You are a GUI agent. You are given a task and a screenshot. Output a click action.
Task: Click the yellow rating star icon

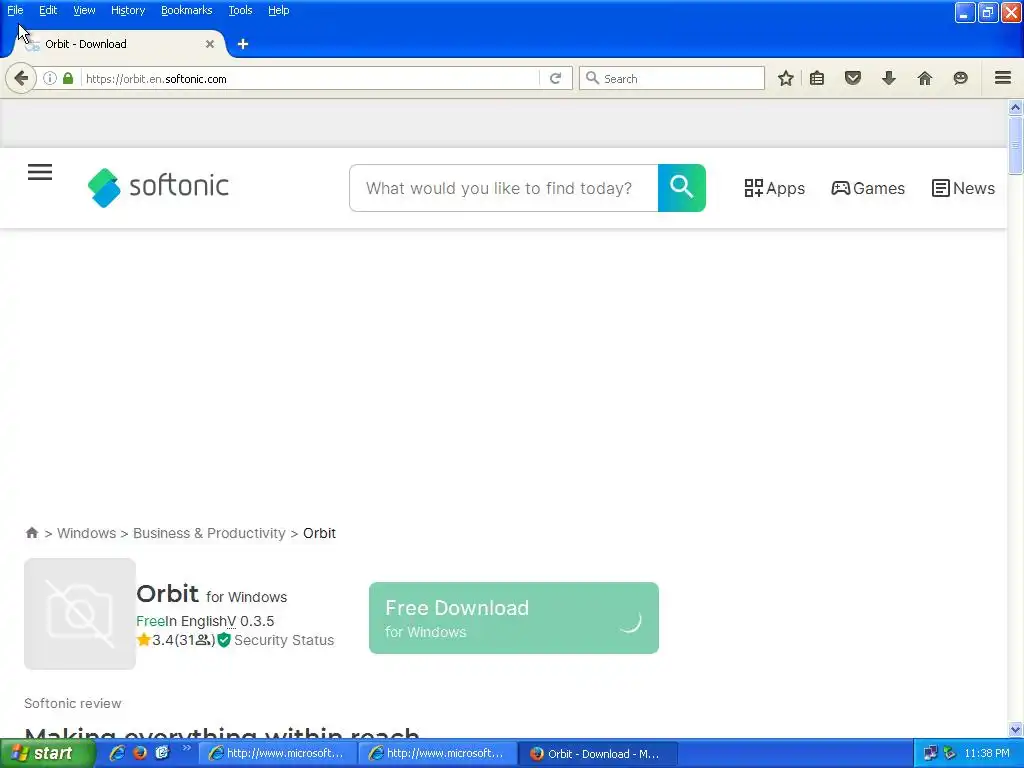pos(144,640)
